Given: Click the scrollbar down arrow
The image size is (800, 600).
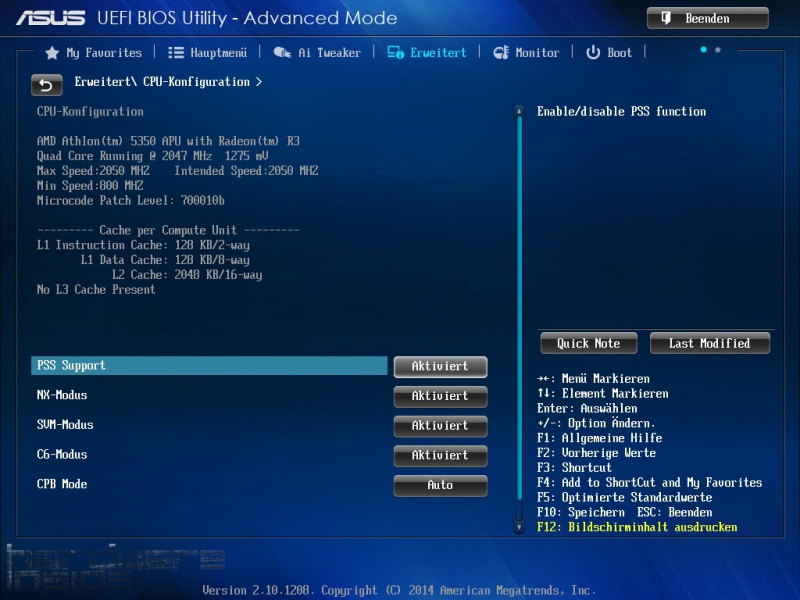Looking at the screenshot, I should point(519,527).
